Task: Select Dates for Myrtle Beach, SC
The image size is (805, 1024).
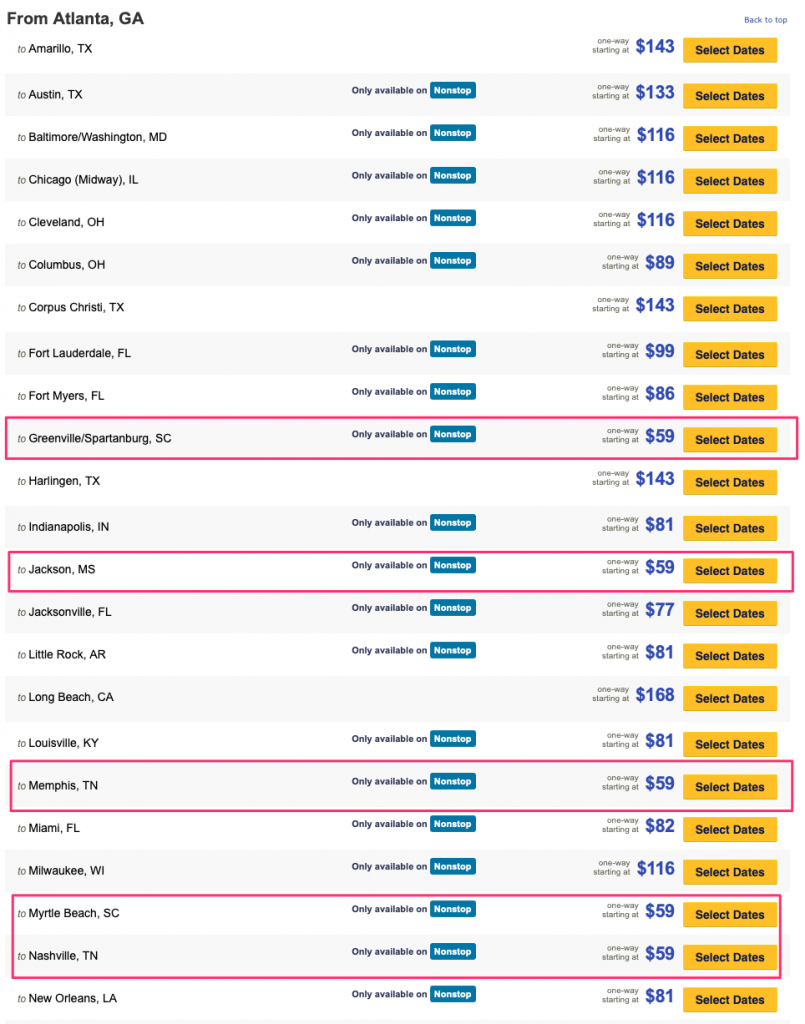Action: 729,915
